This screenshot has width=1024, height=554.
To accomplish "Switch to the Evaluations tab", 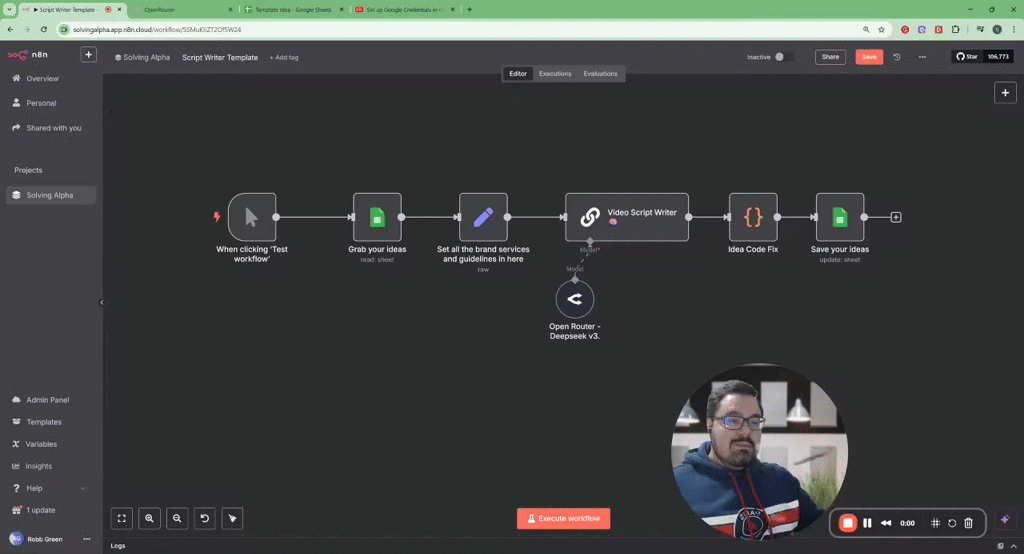I will tap(600, 74).
